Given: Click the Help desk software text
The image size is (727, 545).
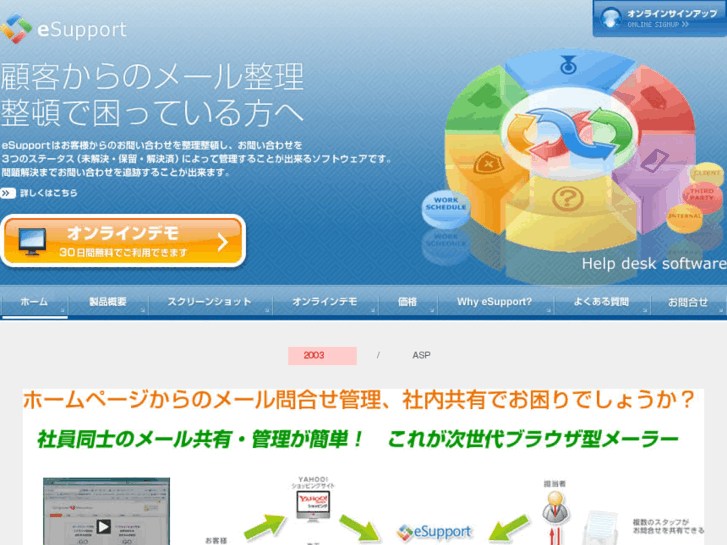Looking at the screenshot, I should tap(654, 264).
